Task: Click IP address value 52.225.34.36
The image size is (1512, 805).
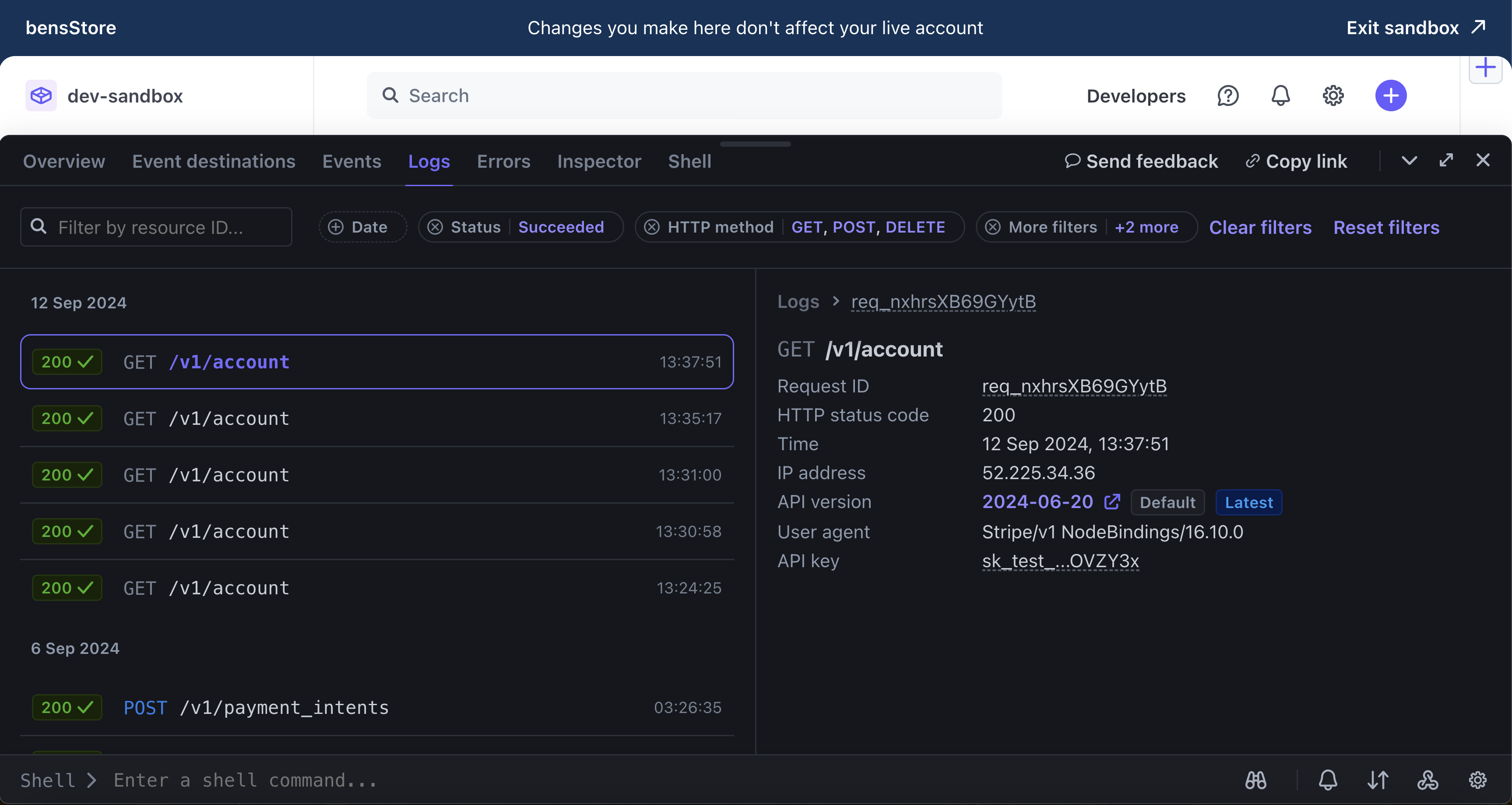Action: [1038, 473]
